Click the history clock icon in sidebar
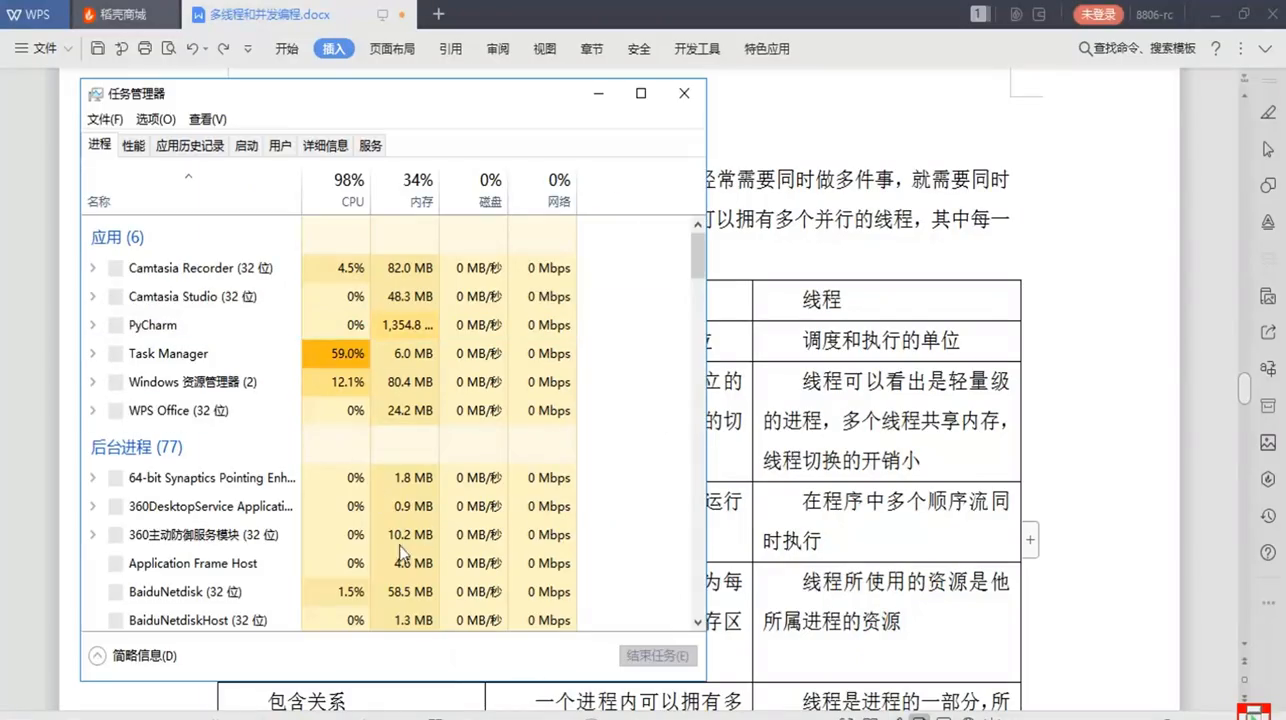 tap(1268, 516)
